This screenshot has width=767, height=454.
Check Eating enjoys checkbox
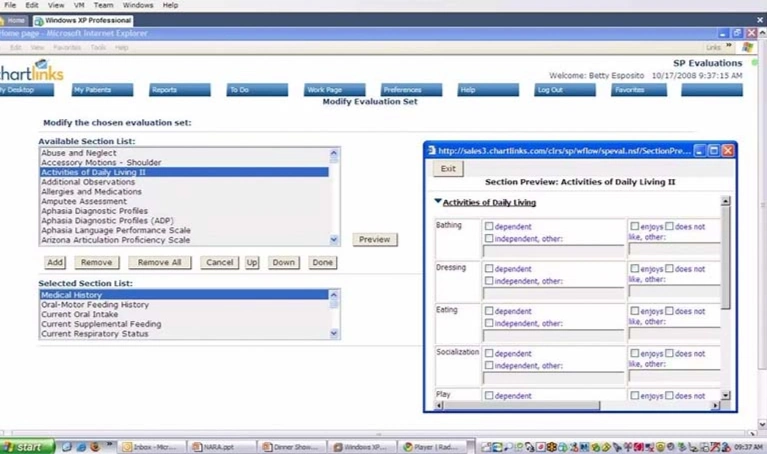(634, 311)
